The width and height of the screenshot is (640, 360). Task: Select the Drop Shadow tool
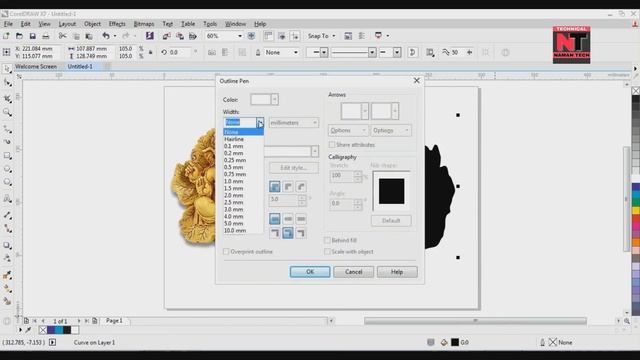pyautogui.click(x=7, y=245)
